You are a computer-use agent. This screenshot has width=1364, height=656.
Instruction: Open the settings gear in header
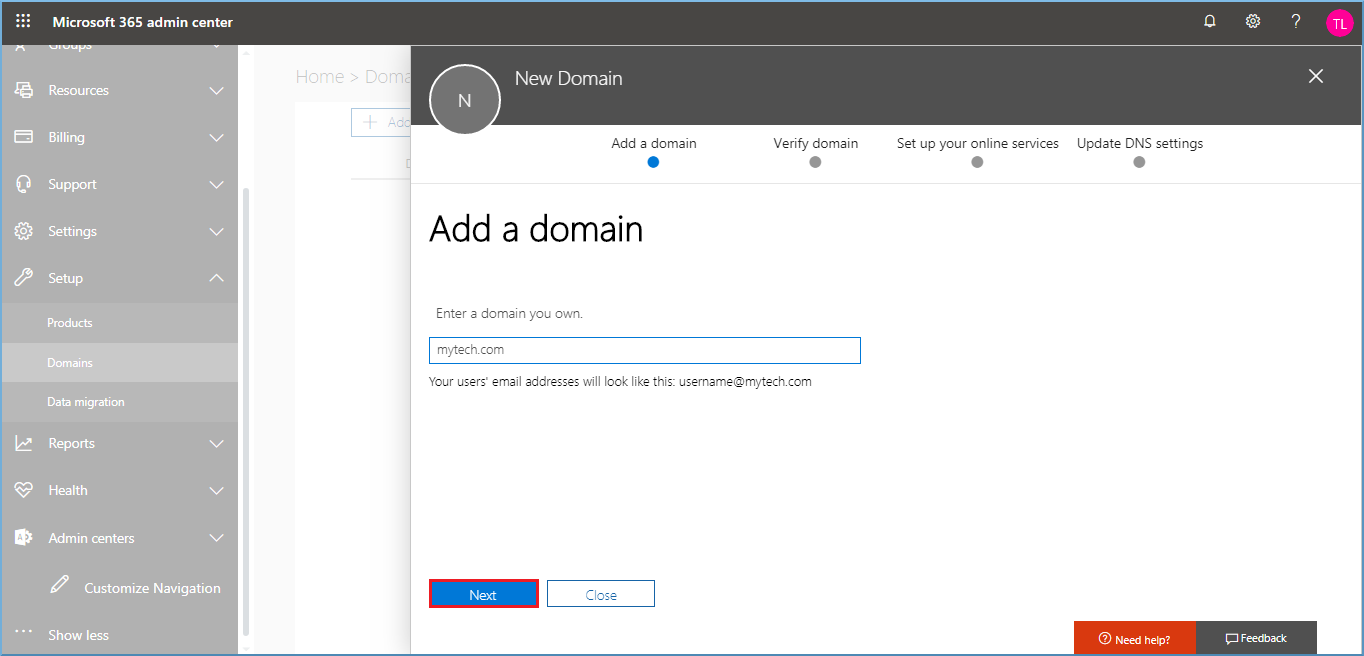pyautogui.click(x=1253, y=21)
